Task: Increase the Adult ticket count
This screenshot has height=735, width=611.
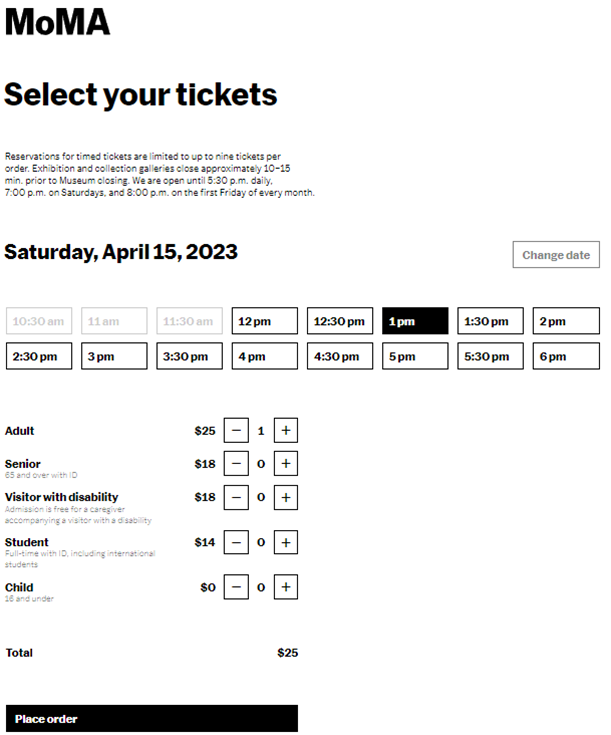Action: (x=286, y=431)
